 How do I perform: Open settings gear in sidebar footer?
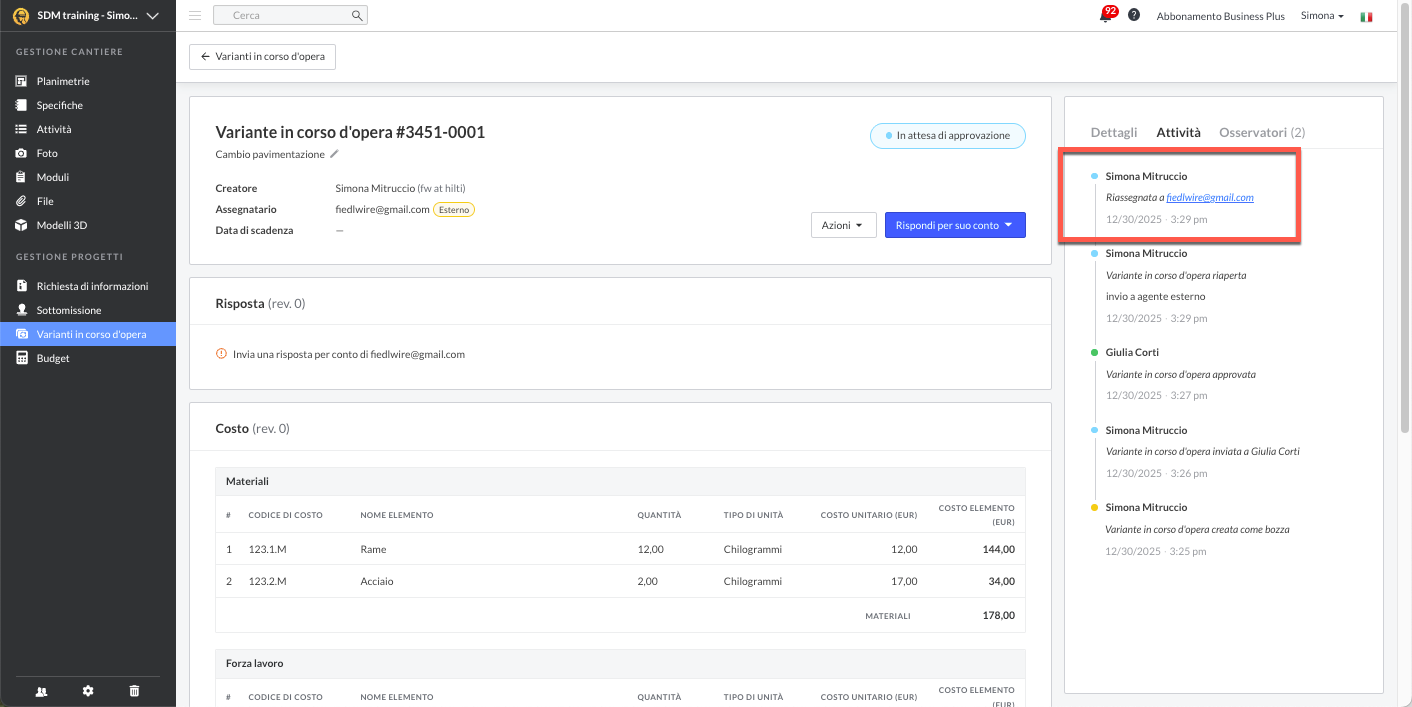pyautogui.click(x=88, y=691)
